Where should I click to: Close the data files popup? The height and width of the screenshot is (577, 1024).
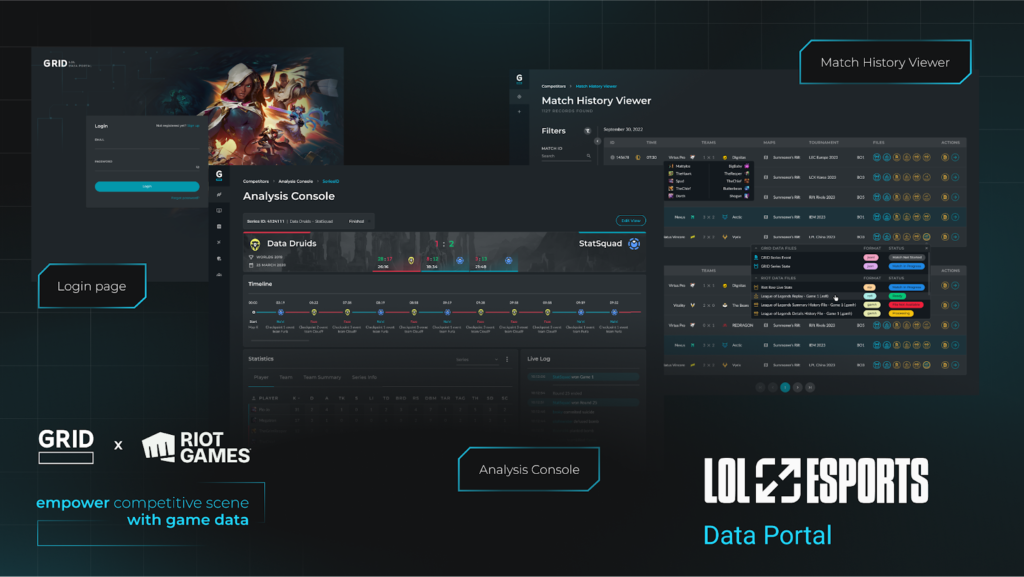(926, 247)
